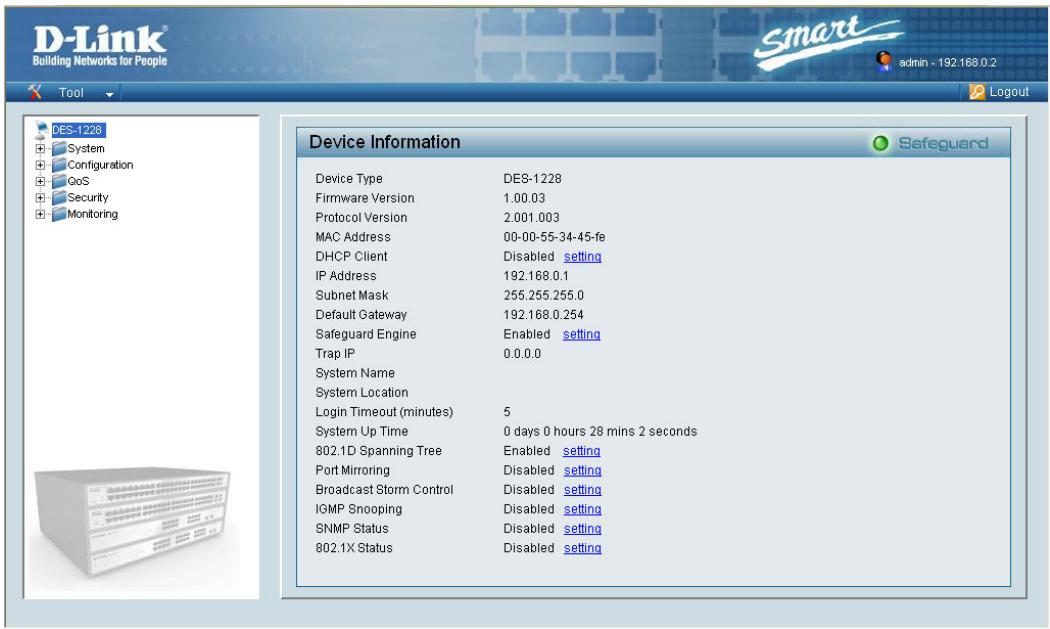Click the MAC address value 00-00-55-34-45-fe
The image size is (1050, 629).
point(554,237)
